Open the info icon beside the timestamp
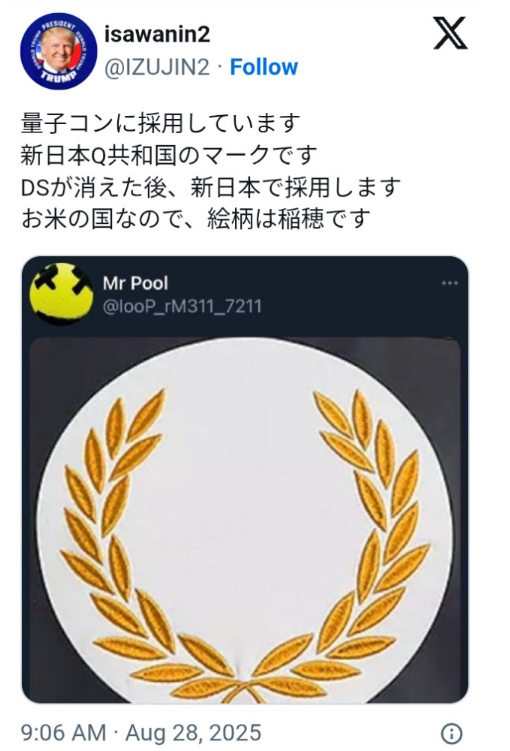 coord(451,733)
